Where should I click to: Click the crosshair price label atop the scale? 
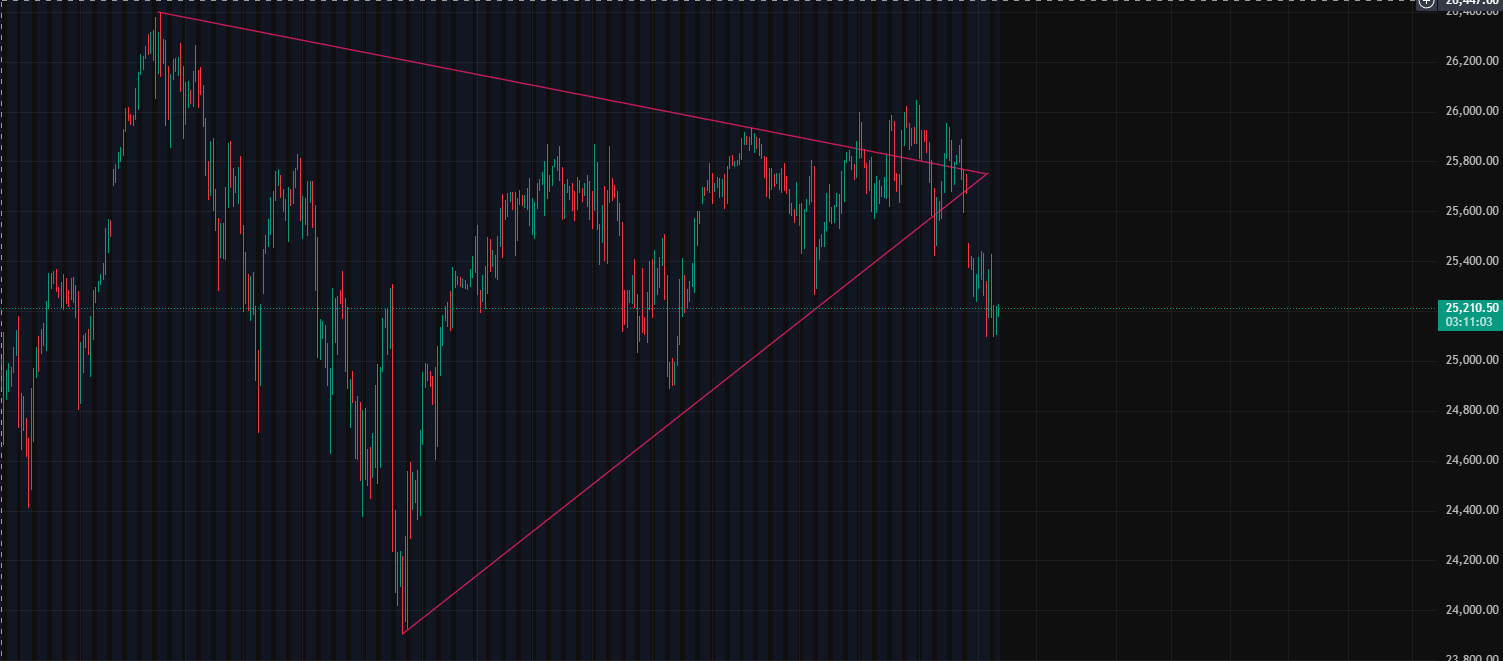point(1472,5)
